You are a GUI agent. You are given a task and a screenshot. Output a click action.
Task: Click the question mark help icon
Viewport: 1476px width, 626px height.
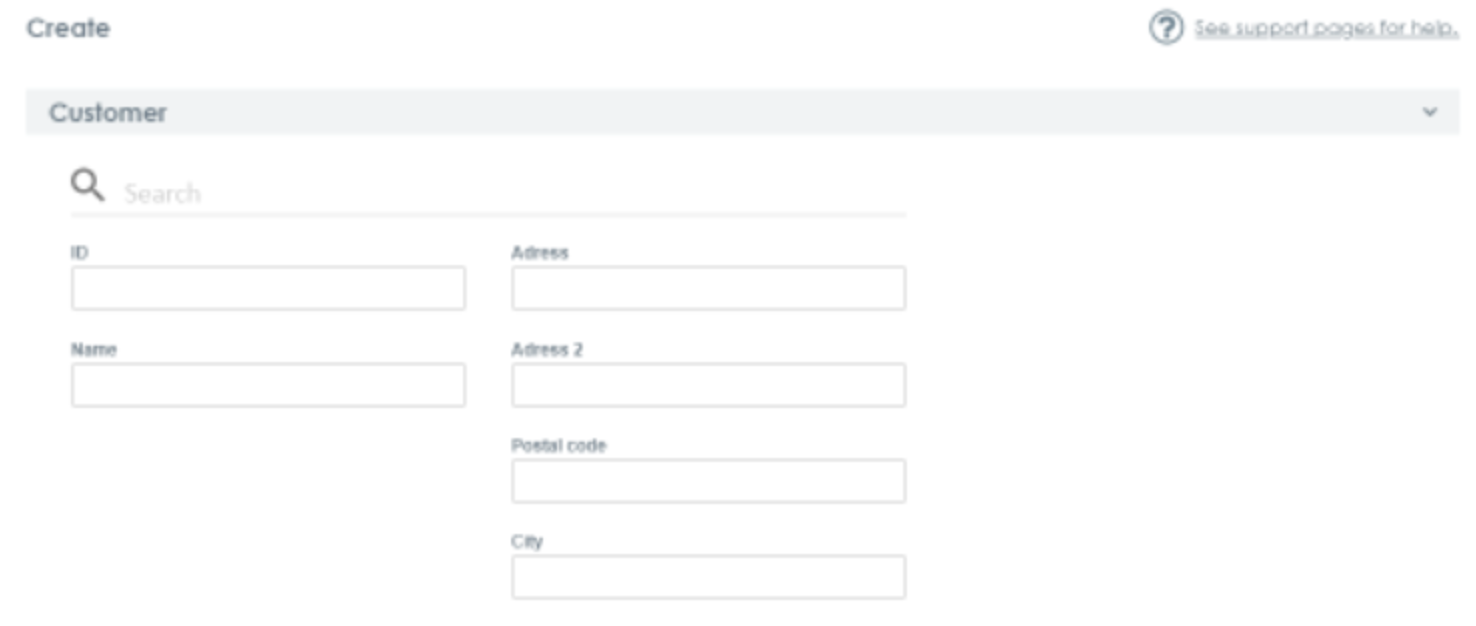1165,28
